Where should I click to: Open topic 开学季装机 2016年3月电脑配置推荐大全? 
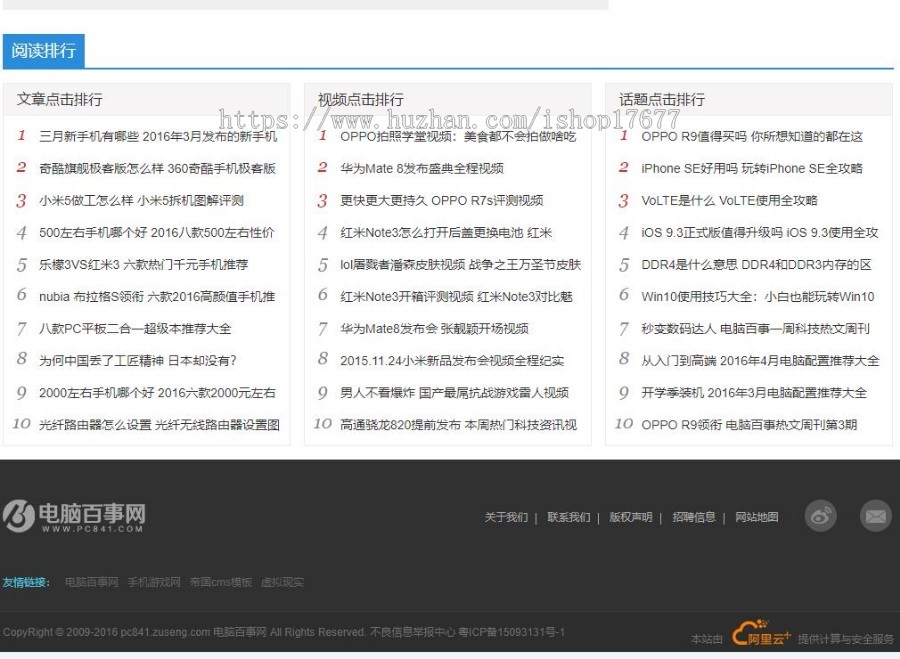[x=754, y=393]
